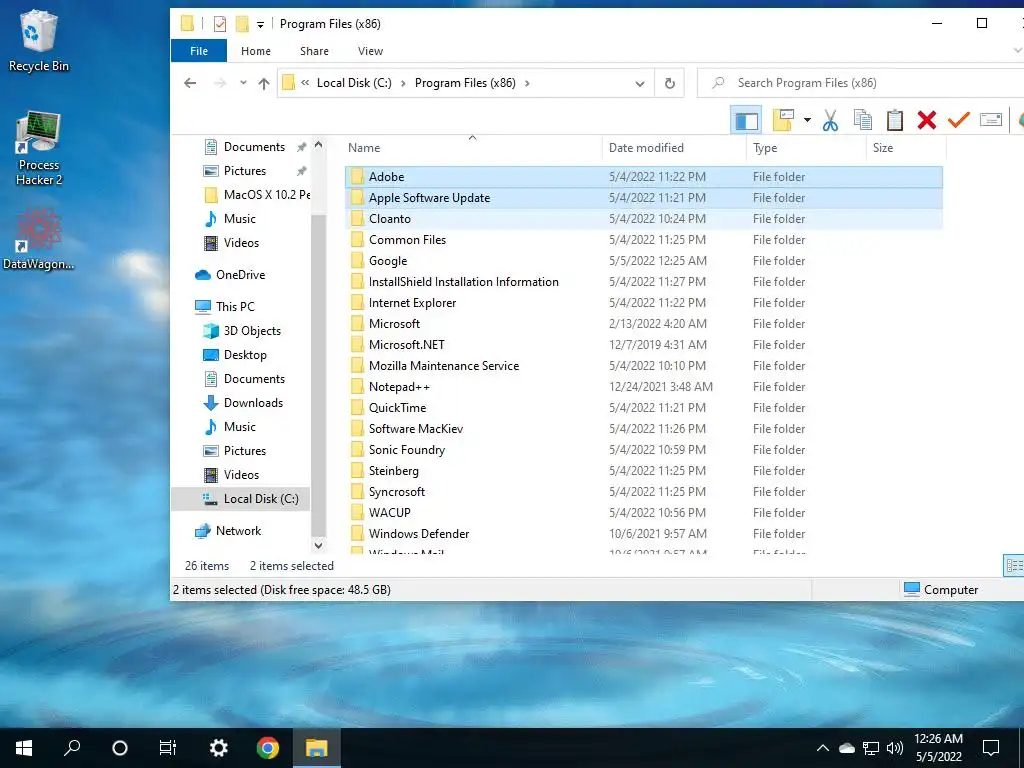This screenshot has width=1024, height=768.
Task: Select the QuickTime folder
Action: coord(643,408)
